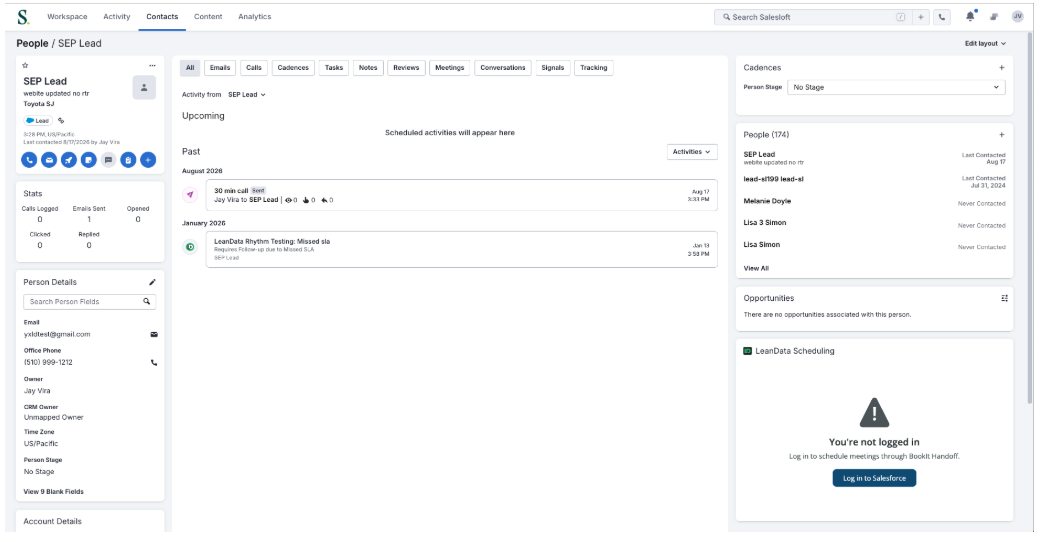Click the person avatar placeholder on SEP Lead card
This screenshot has height=542, width=1042.
coord(144,88)
